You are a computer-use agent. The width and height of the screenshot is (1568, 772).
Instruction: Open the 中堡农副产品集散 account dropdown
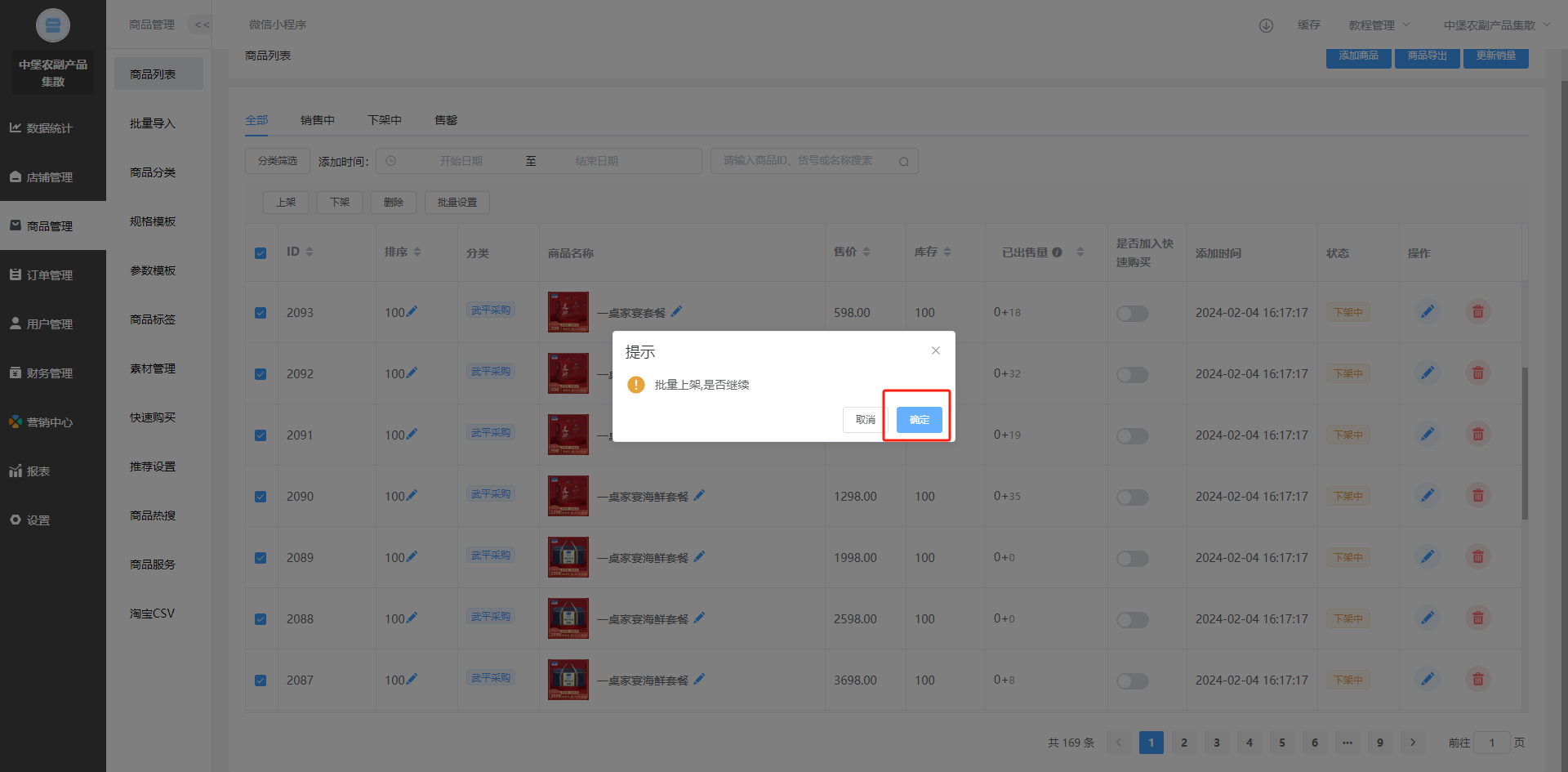[x=1496, y=25]
